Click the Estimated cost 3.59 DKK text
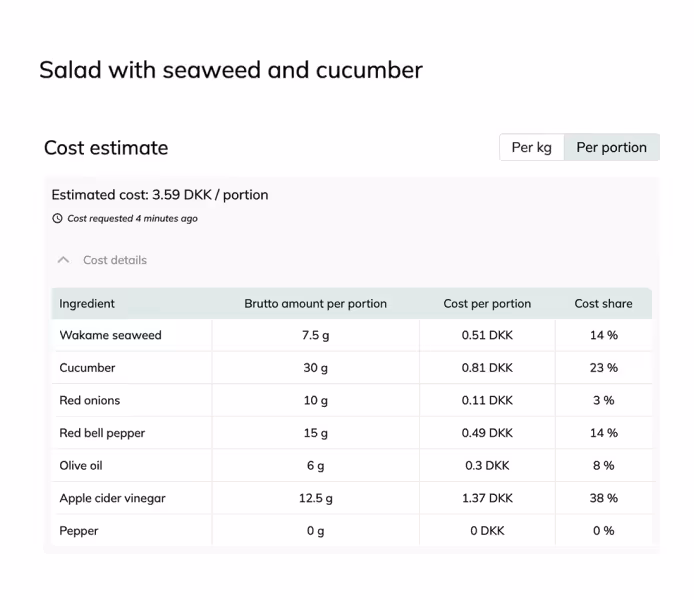The image size is (694, 600). (x=160, y=195)
